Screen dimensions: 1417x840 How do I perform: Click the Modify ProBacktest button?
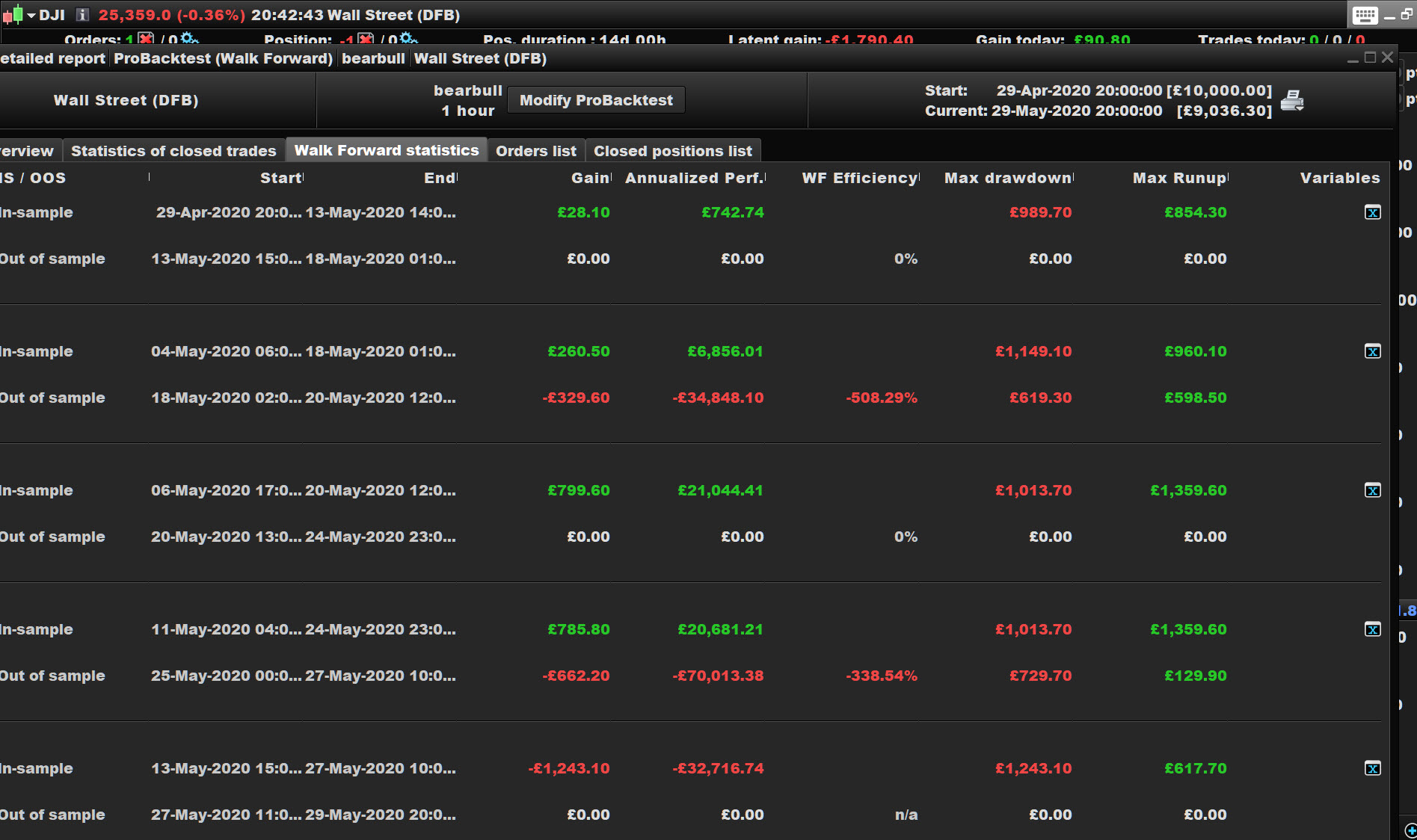pyautogui.click(x=596, y=100)
